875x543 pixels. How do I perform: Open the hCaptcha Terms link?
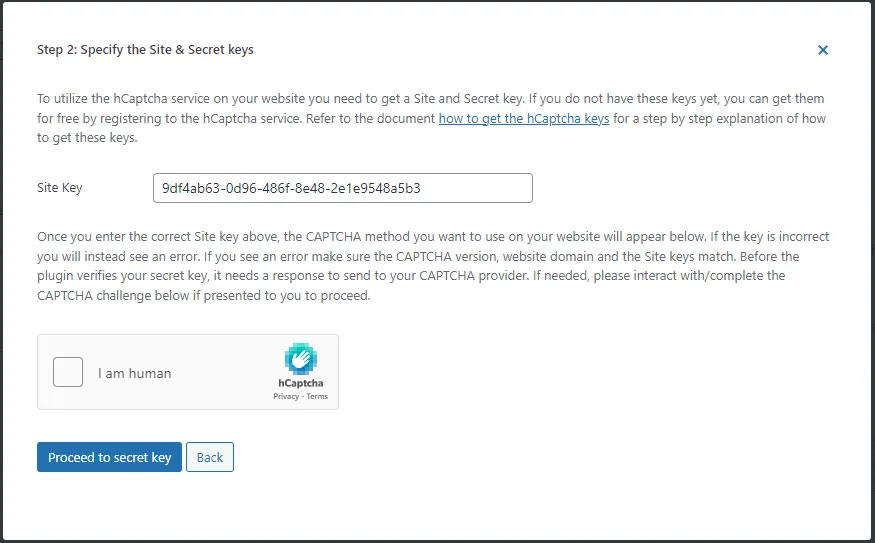317,396
